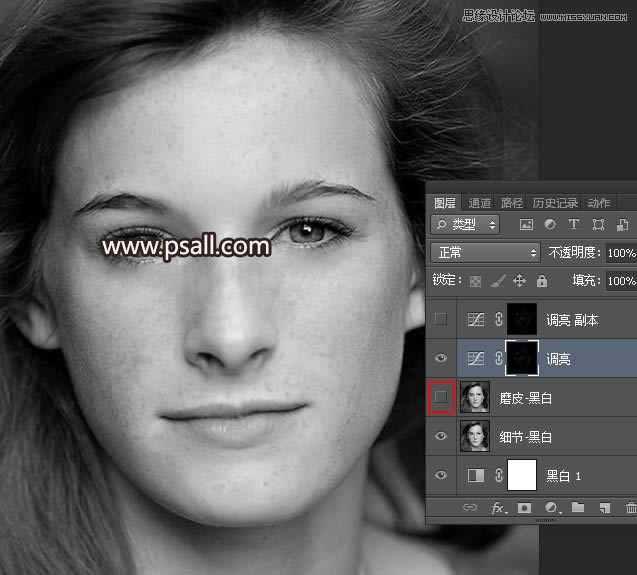Click the lock position move icon
Viewport: 637px width, 575px height.
(x=519, y=282)
